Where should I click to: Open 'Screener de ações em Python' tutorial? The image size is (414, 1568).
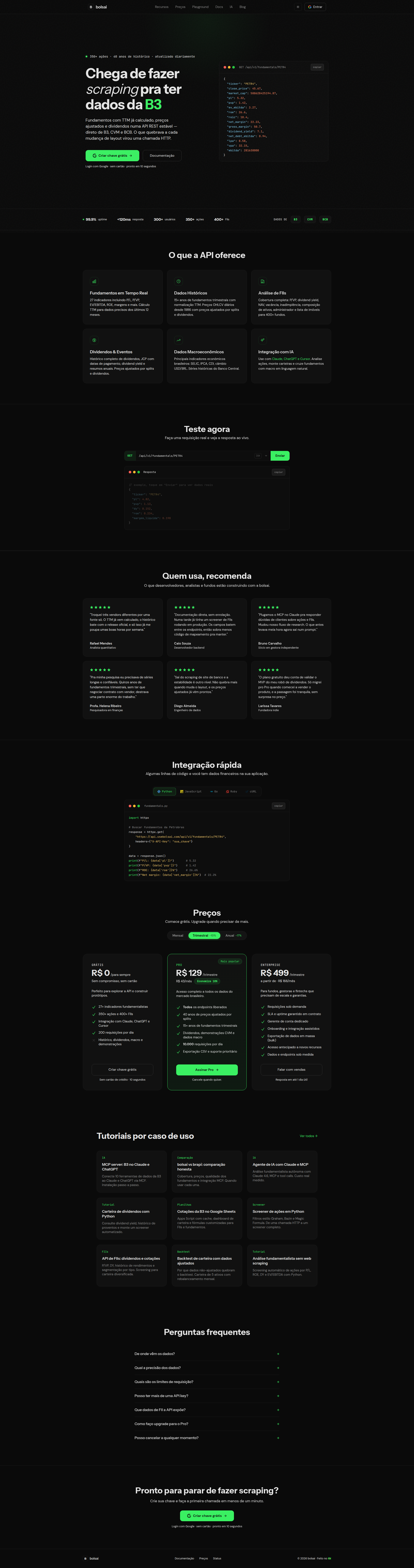pos(282,1219)
